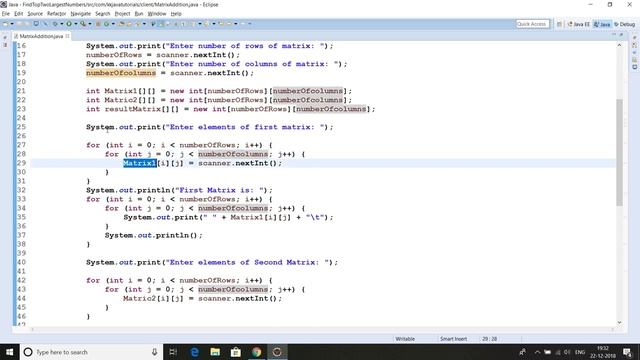Expand the External Tools dropdown arrow
The image size is (640, 360).
point(90,24)
